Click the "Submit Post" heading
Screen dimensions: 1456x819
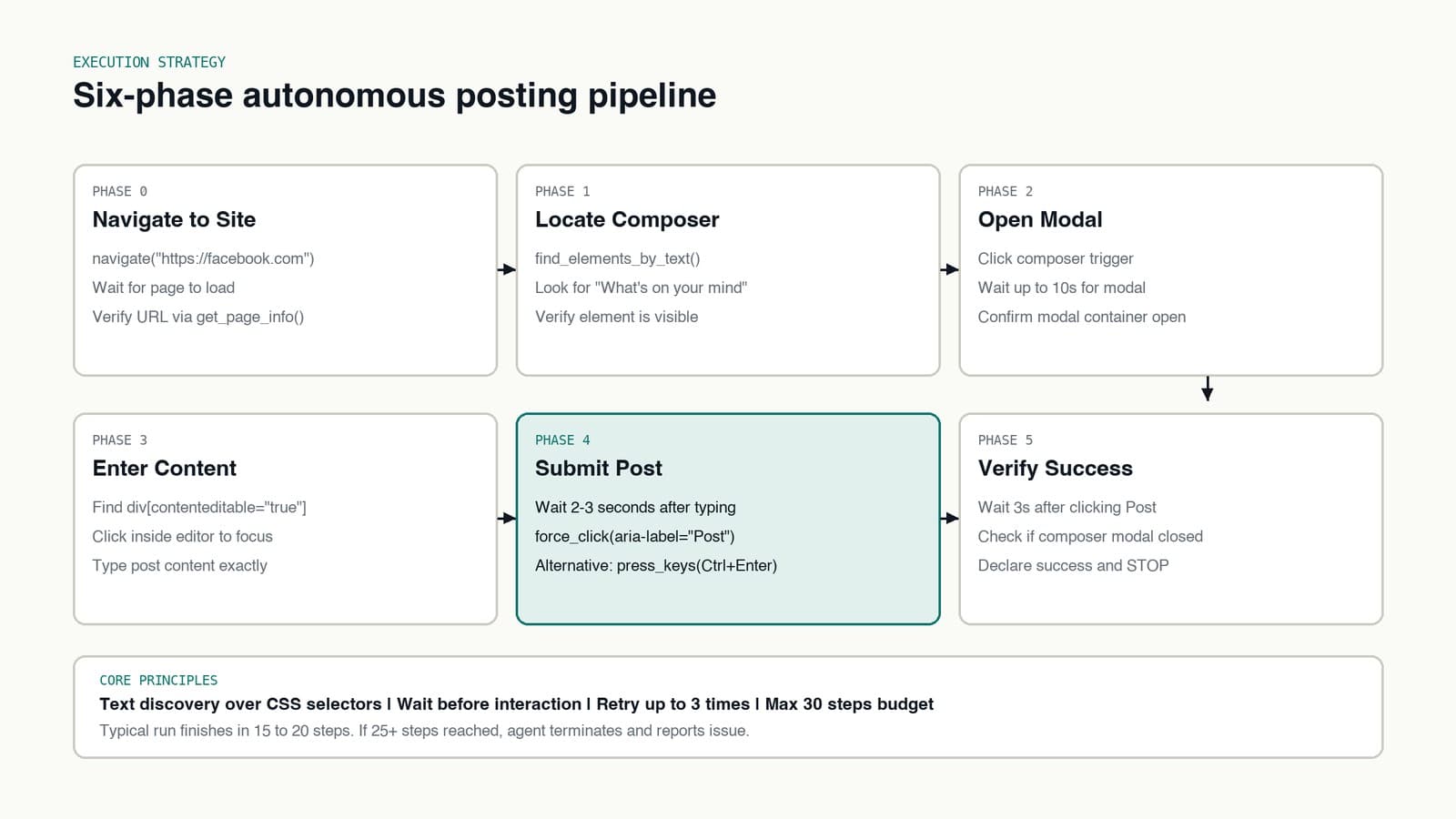pos(599,468)
